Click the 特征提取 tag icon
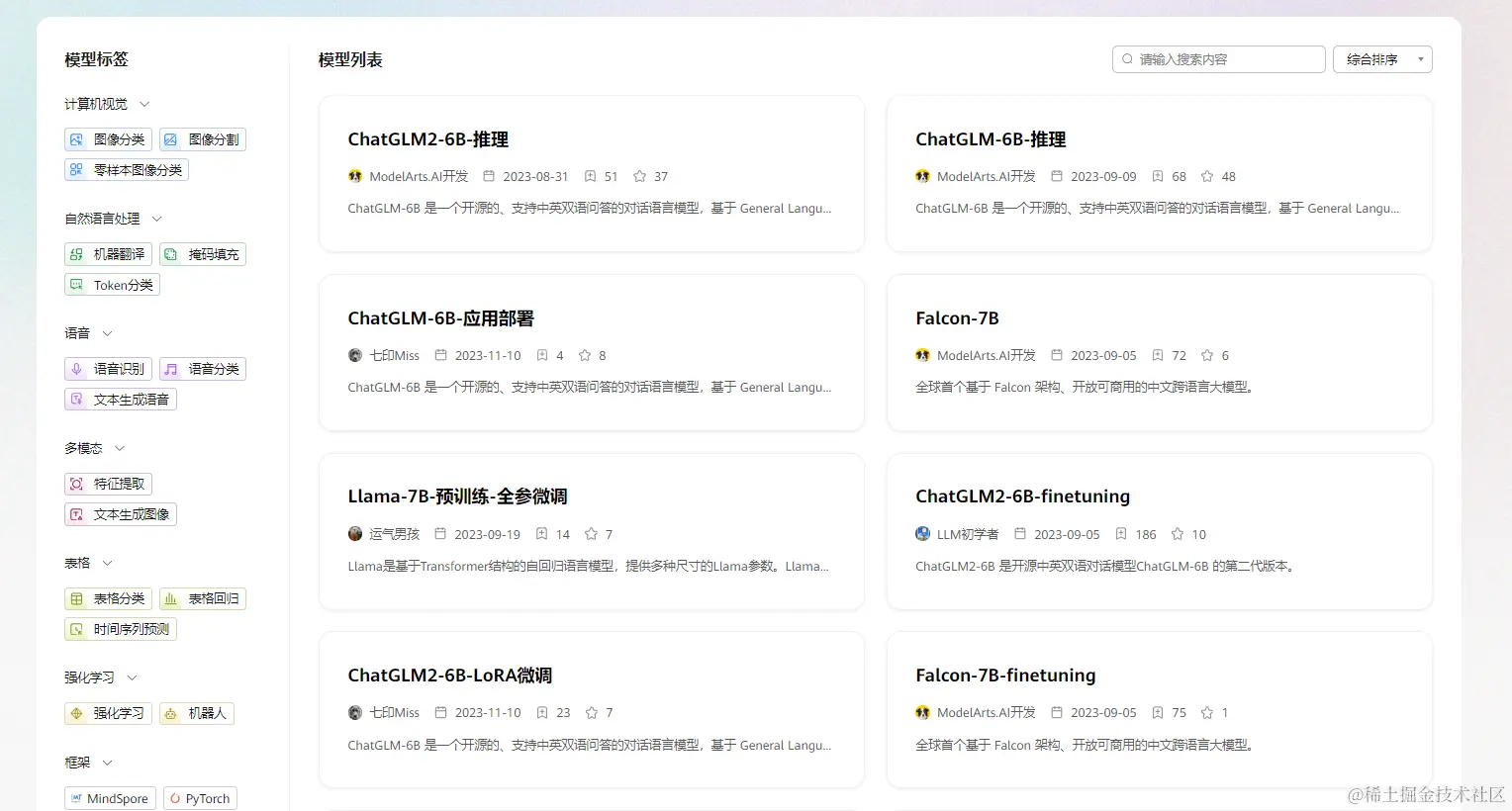Viewport: 1512px width, 811px height. click(x=76, y=484)
